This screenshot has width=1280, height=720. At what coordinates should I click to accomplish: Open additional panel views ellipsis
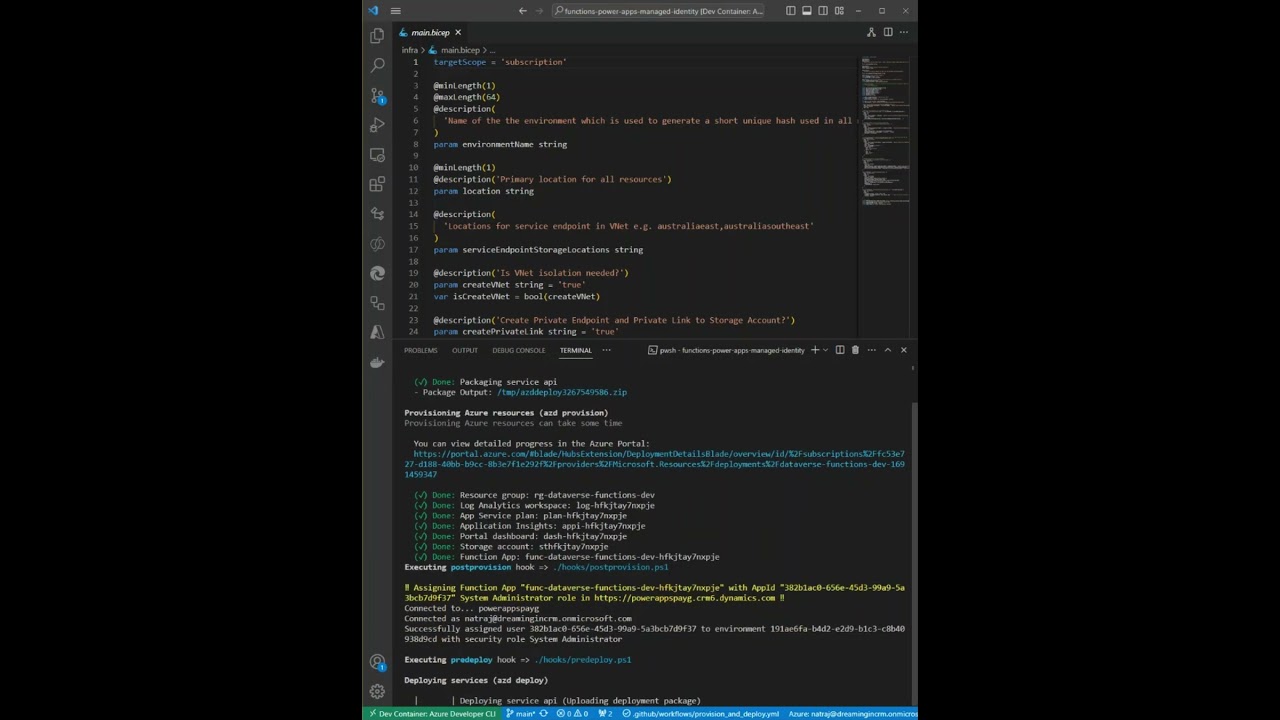coord(606,350)
